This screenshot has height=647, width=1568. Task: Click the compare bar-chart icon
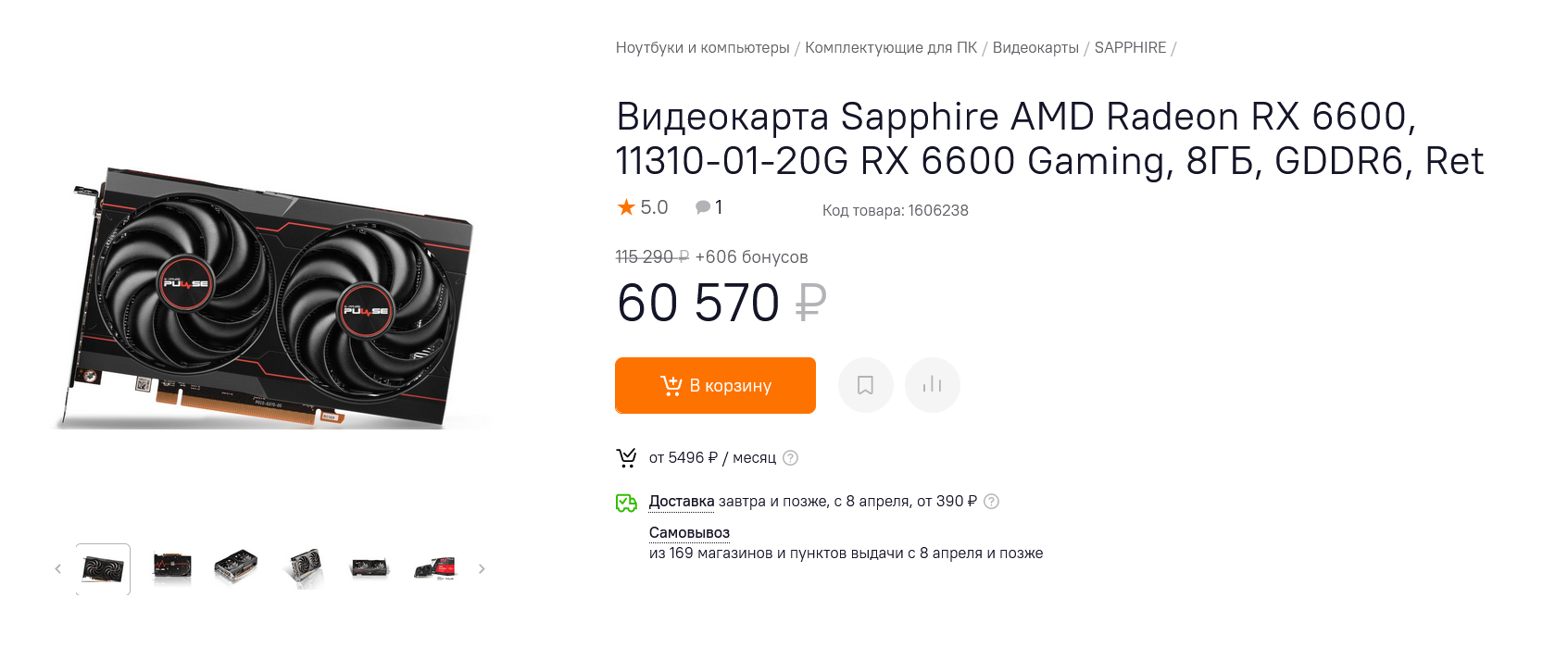pos(932,385)
